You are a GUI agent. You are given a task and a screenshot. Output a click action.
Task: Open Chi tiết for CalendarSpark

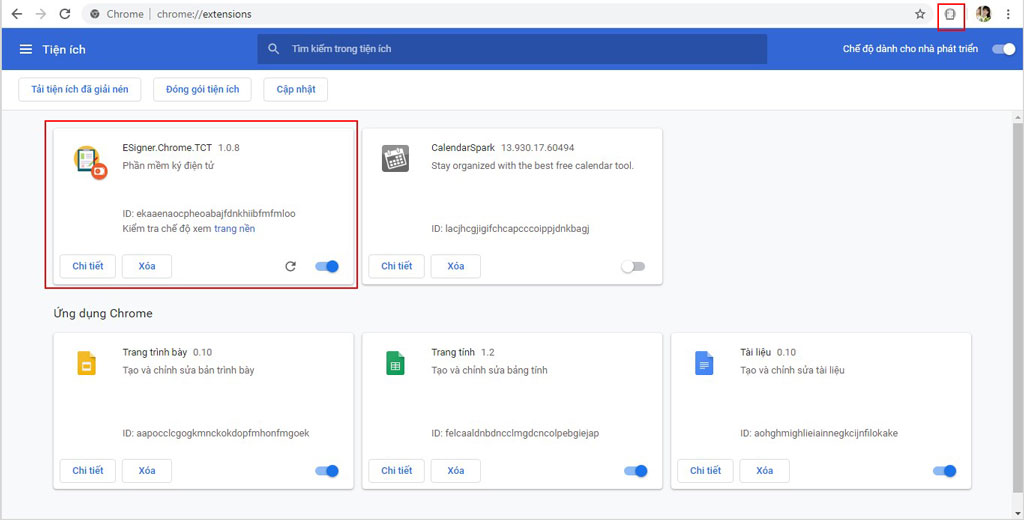click(396, 266)
